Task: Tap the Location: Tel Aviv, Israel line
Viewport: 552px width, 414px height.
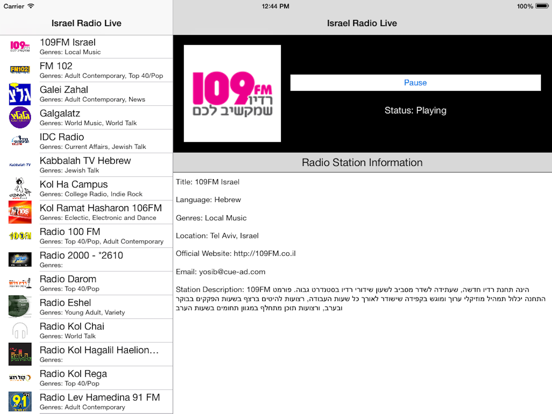Action: 217,236
